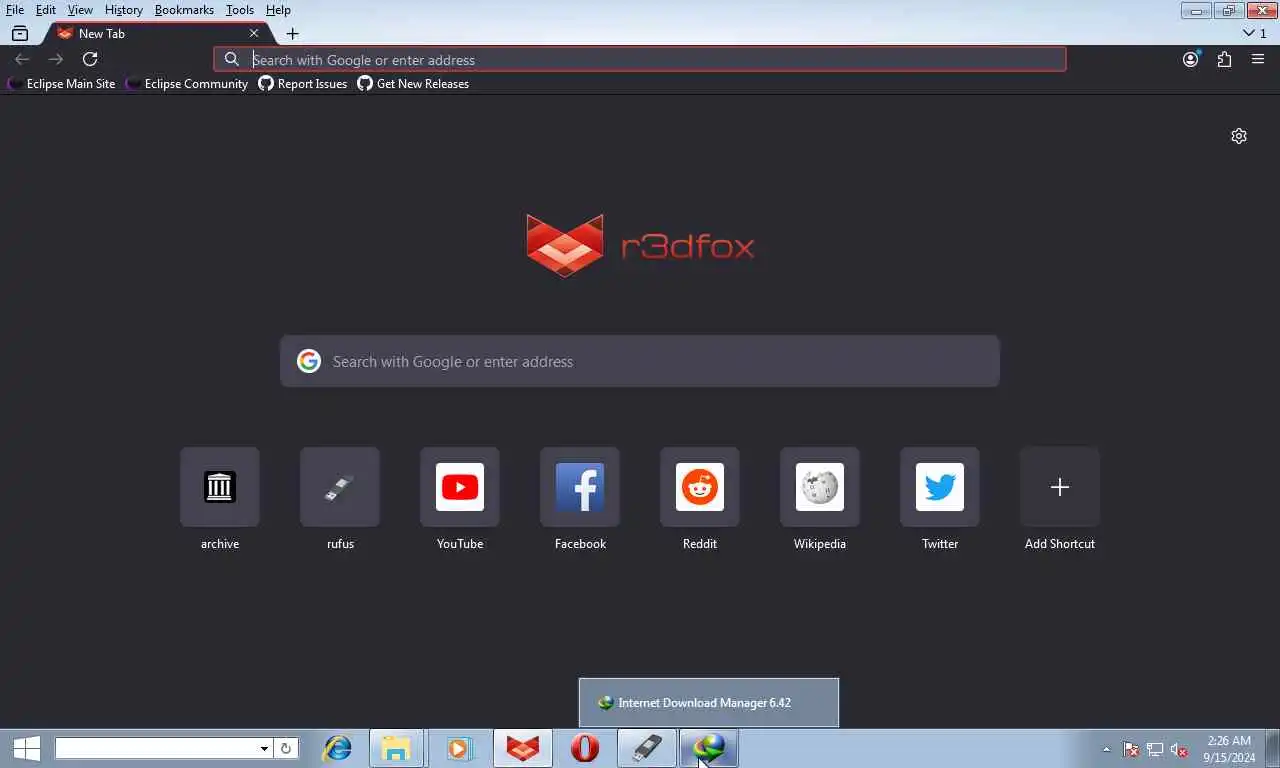Open a new tab with plus button
This screenshot has width=1280, height=768.
(292, 33)
